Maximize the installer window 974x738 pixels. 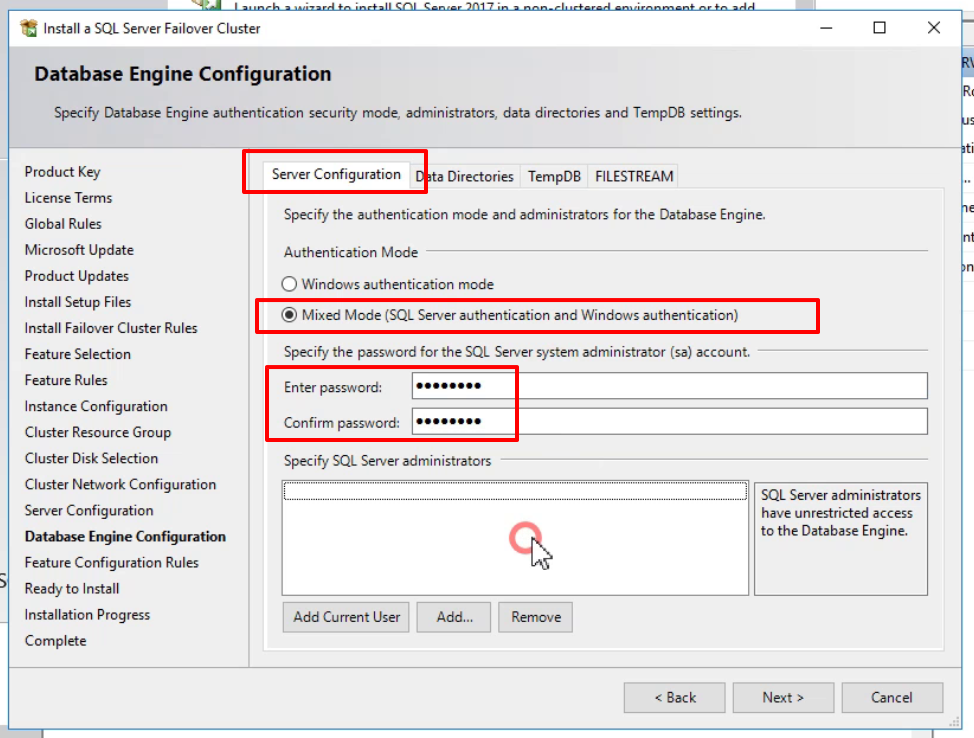(x=880, y=28)
